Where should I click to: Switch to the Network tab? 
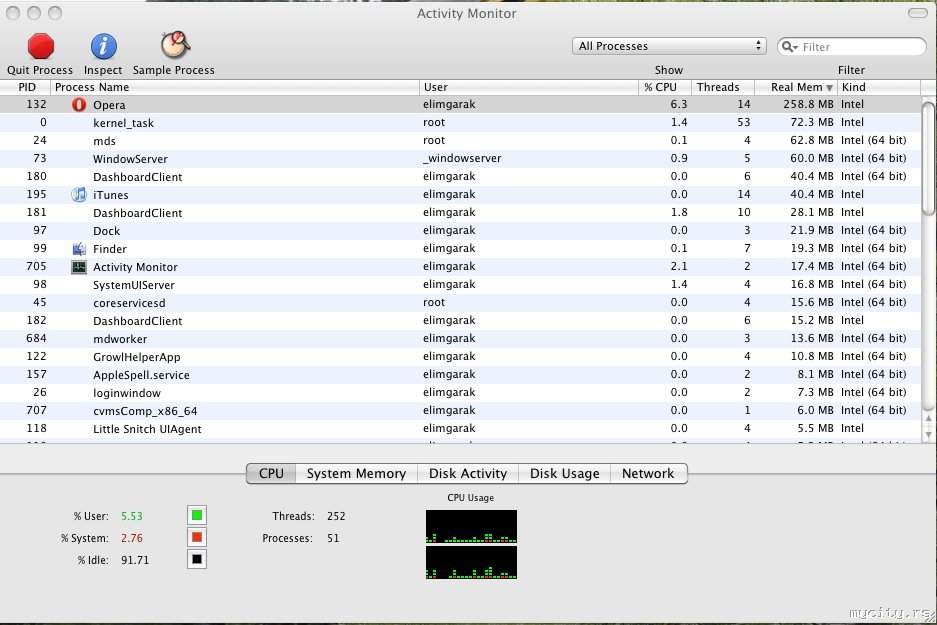(648, 473)
